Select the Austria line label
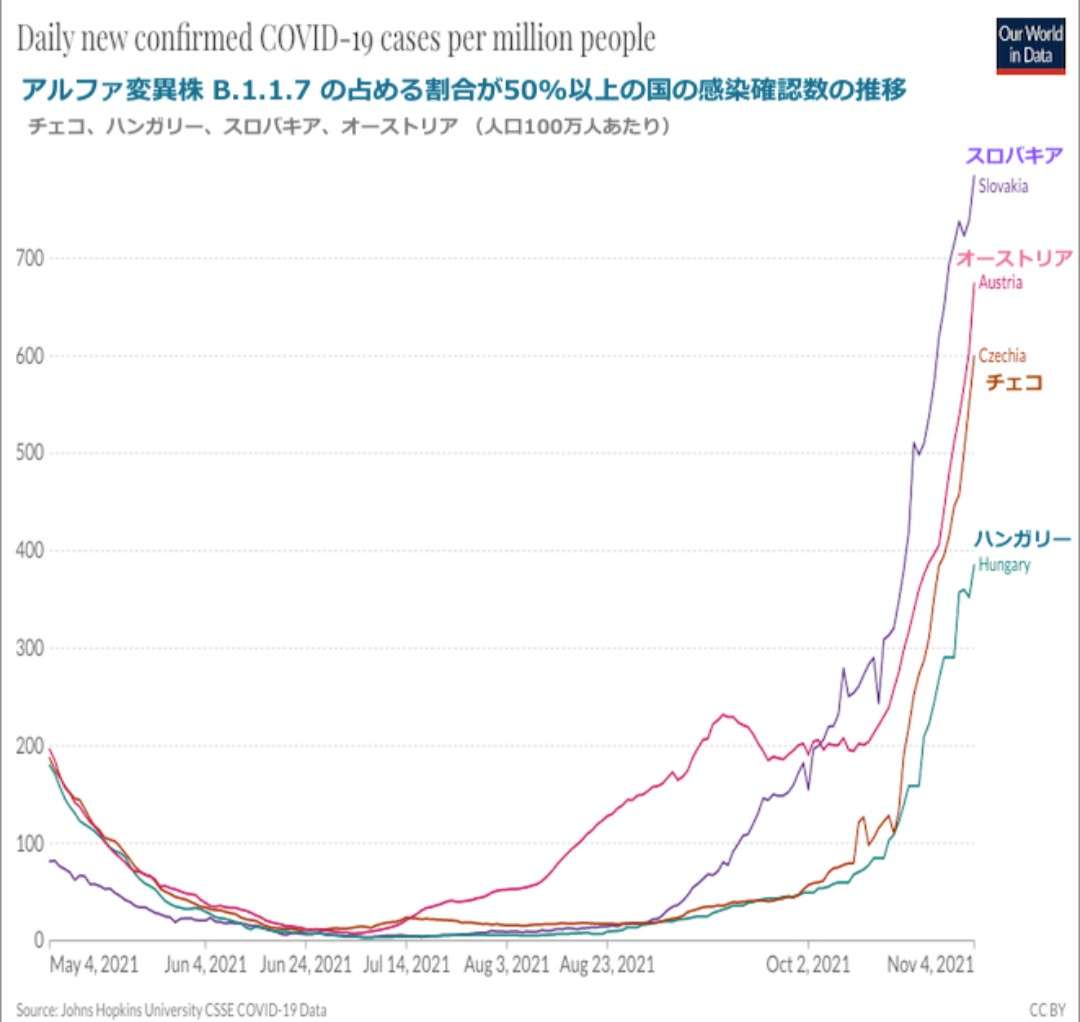1080x1022 pixels. tap(1000, 282)
